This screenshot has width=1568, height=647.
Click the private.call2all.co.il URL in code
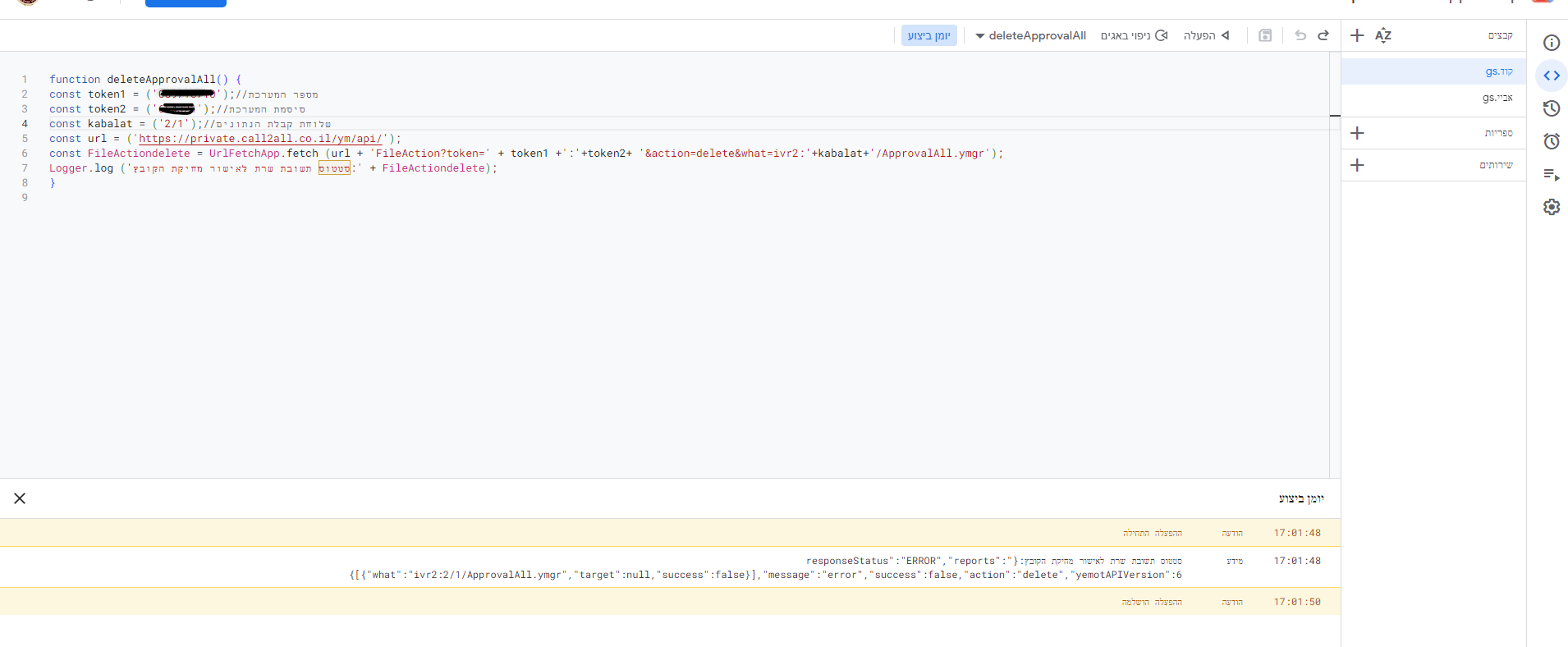pos(260,139)
